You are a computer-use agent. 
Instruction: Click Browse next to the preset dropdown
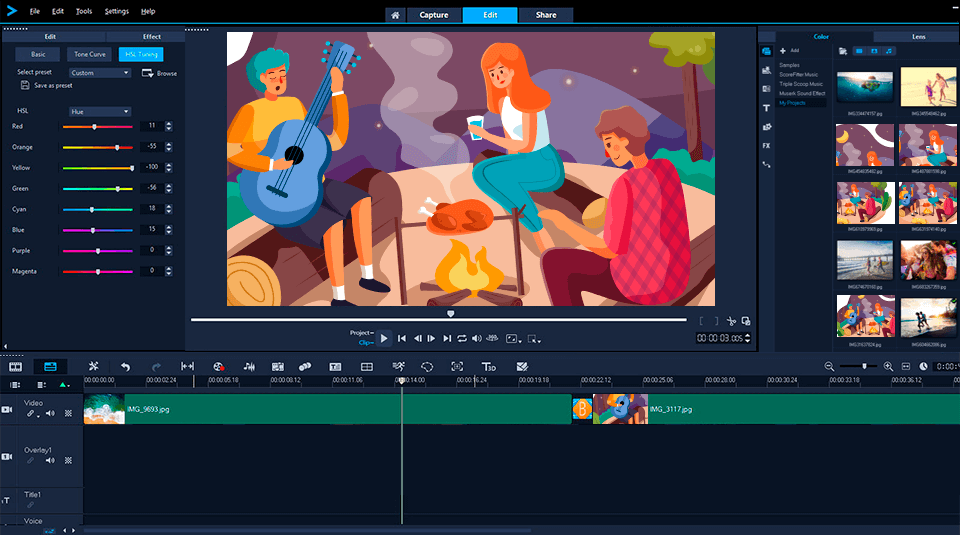(160, 73)
